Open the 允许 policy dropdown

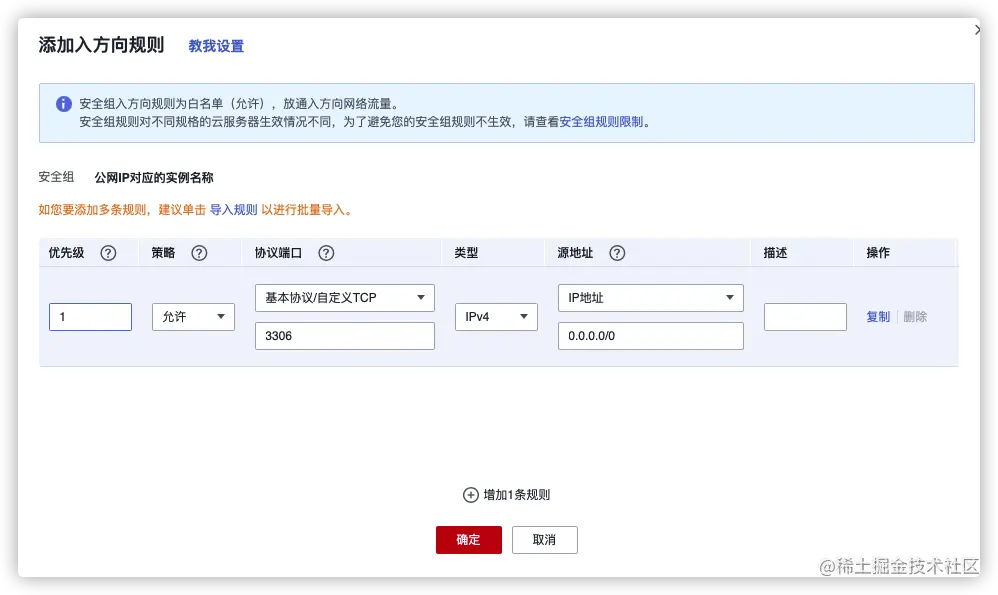[x=193, y=317]
